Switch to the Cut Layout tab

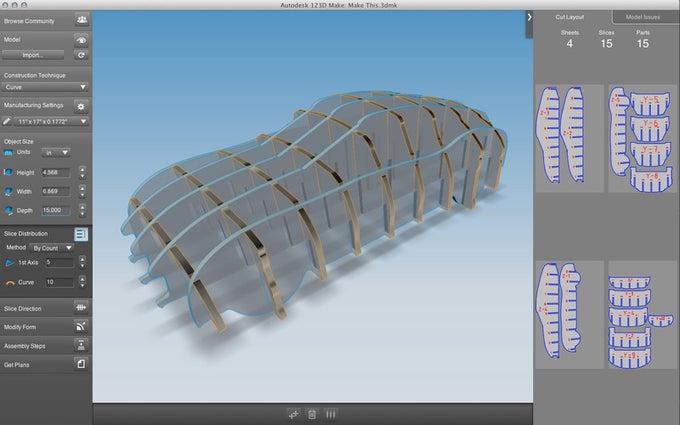pos(570,17)
